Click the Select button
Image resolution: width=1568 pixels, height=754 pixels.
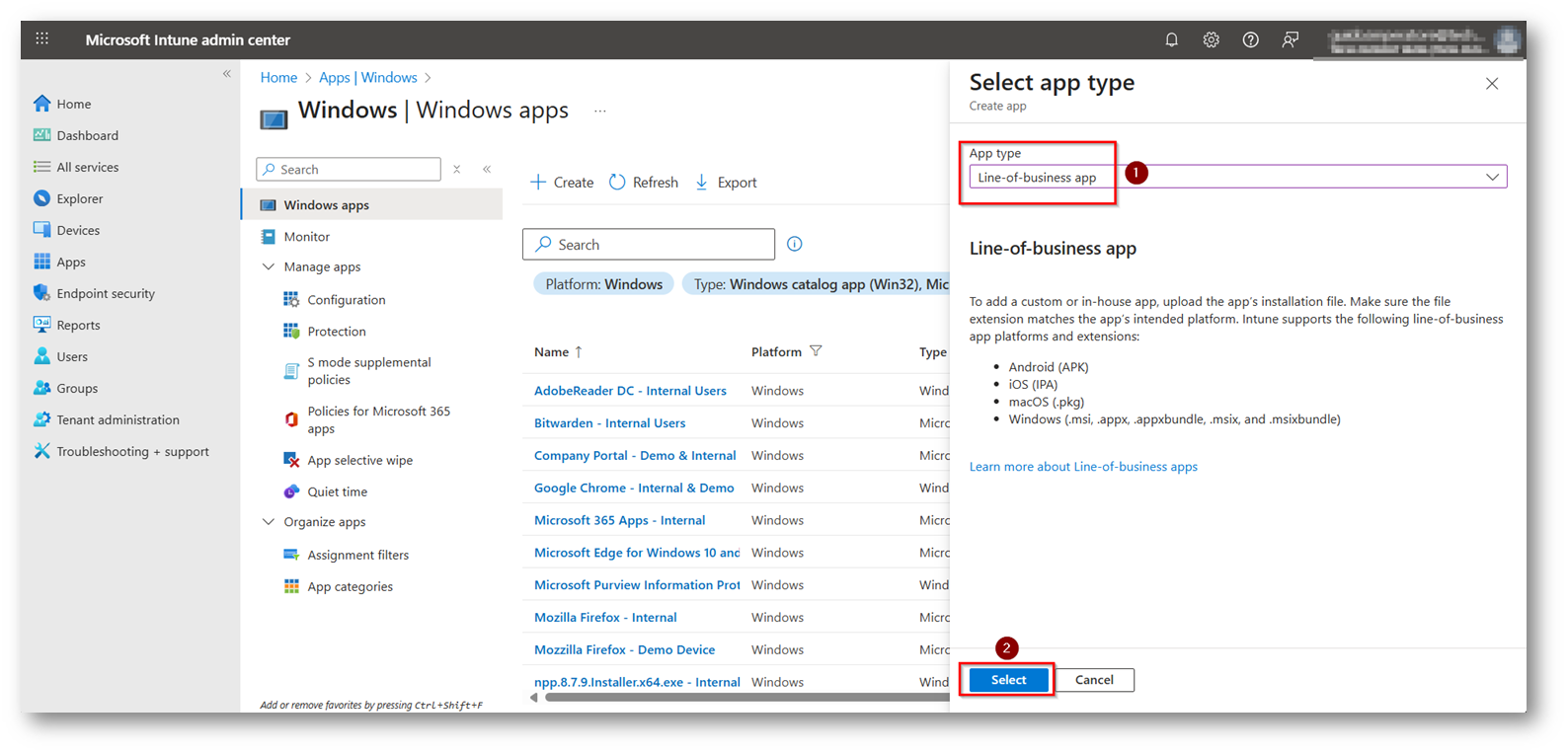point(1008,680)
